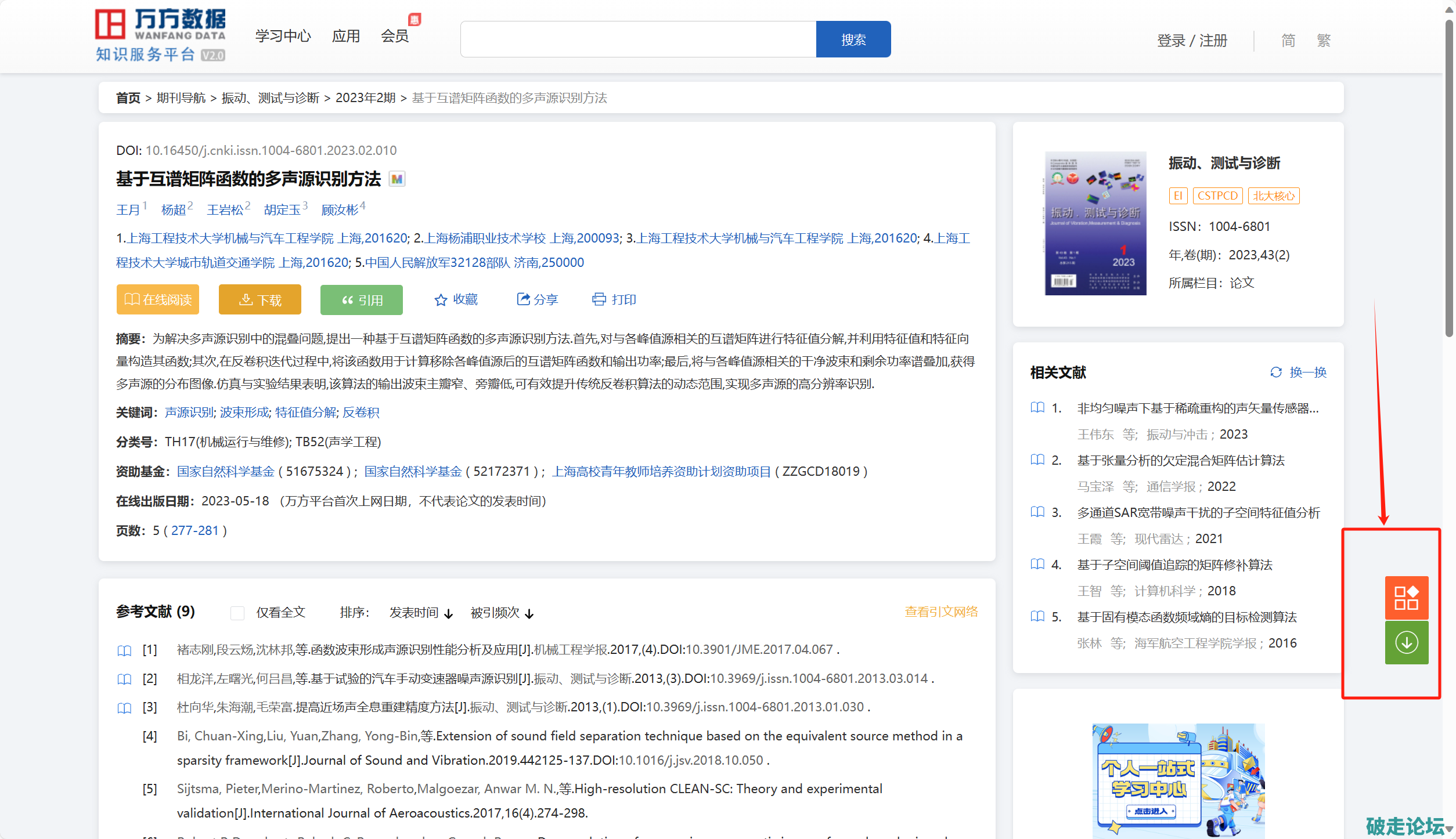Open the 会员 menu item
Screen dimensions: 1456x839
click(x=395, y=36)
